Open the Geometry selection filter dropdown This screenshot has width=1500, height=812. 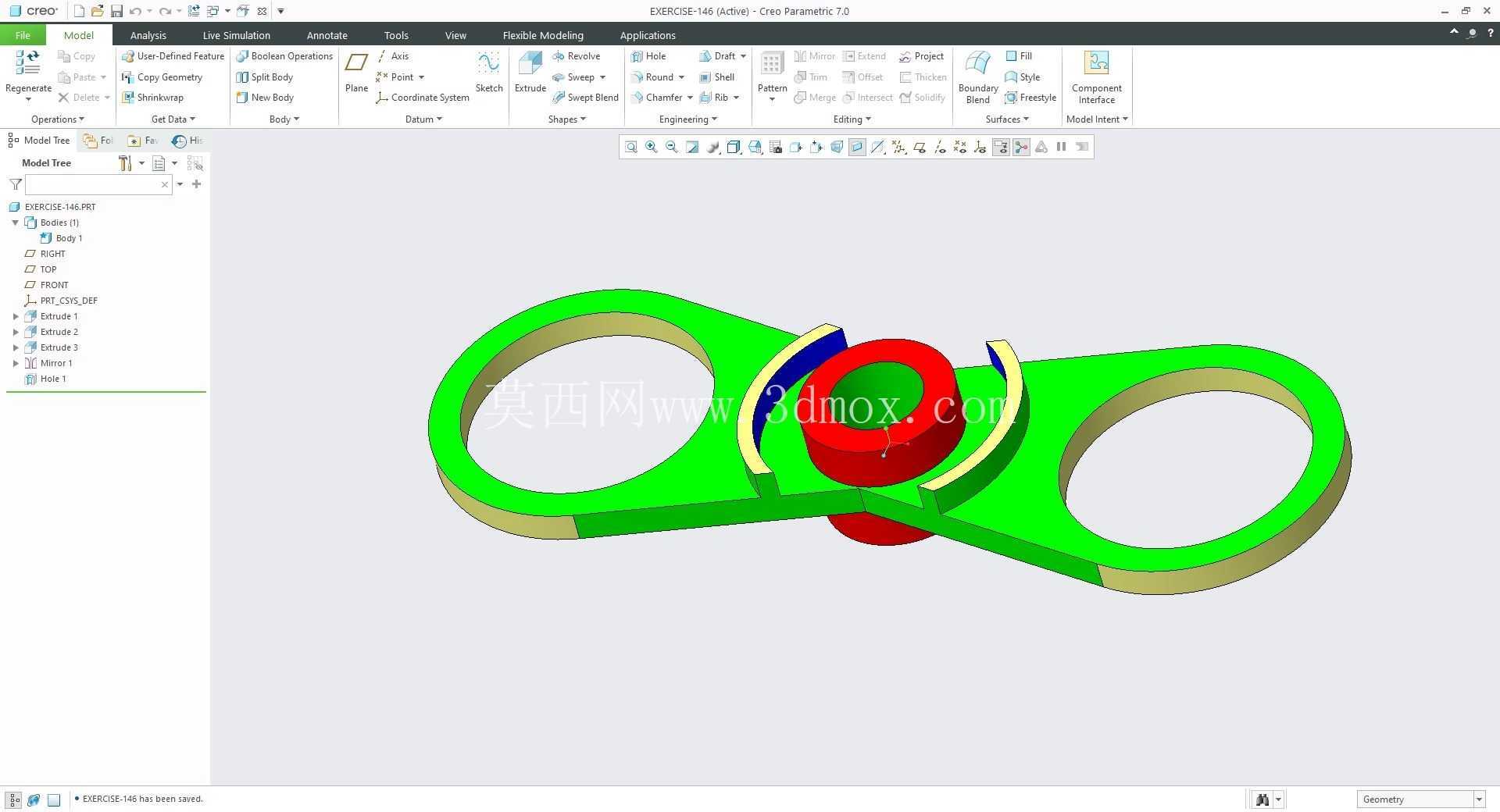[1479, 799]
